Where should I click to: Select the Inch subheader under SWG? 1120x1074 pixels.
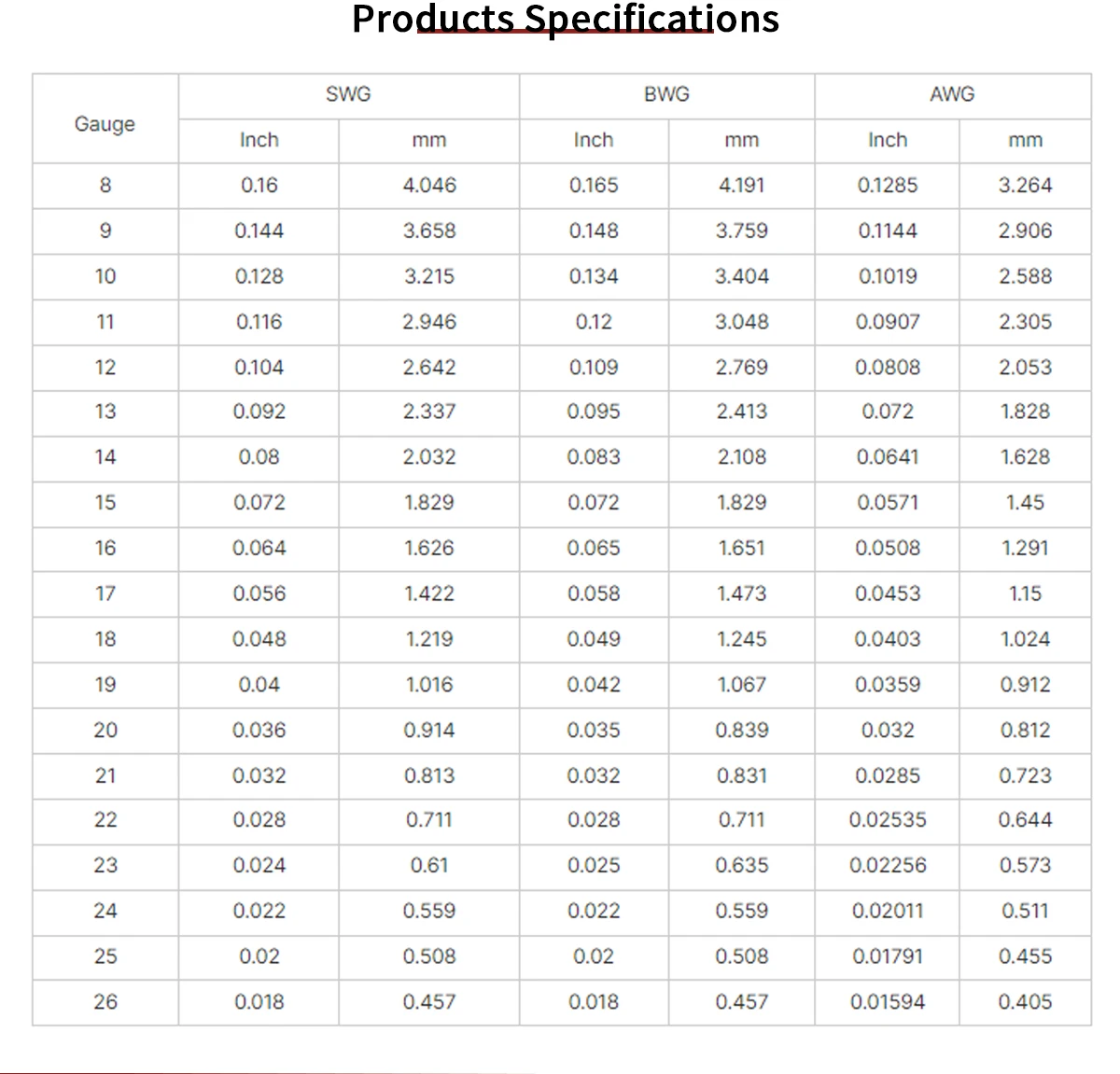[259, 140]
